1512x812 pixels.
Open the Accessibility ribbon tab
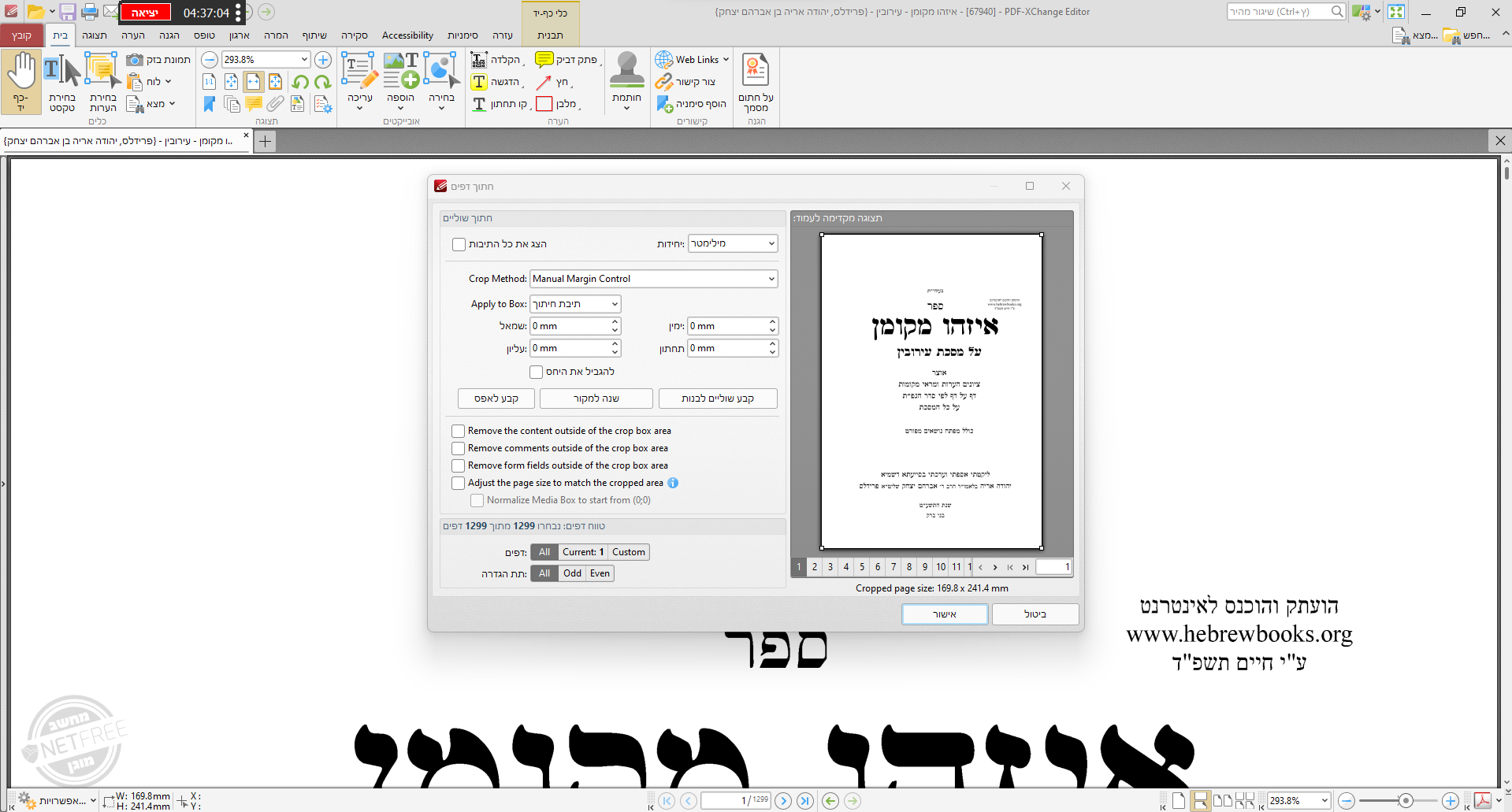407,35
